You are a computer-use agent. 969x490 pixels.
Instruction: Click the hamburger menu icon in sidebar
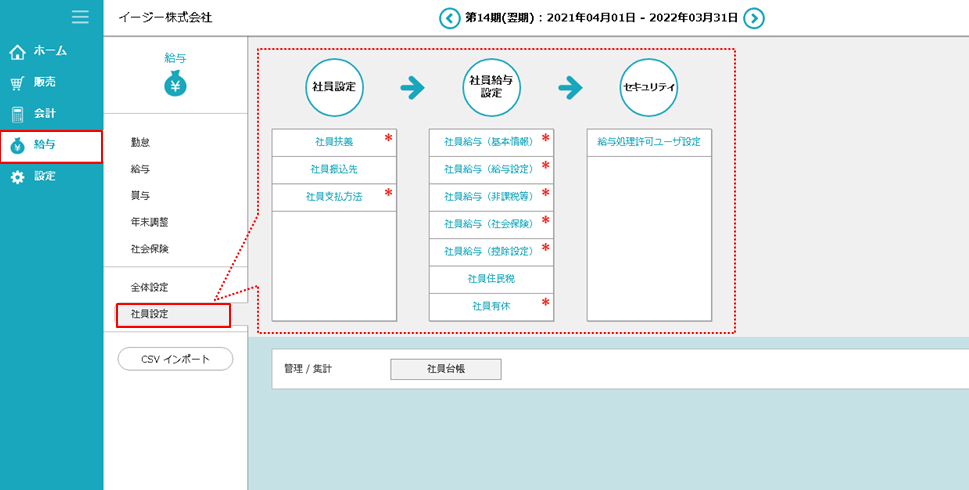80,17
